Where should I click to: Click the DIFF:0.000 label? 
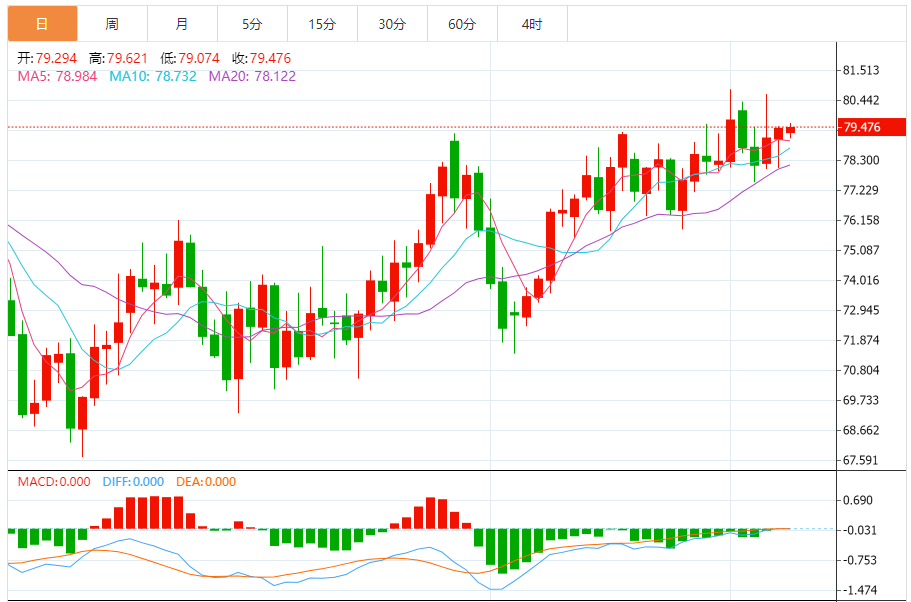tap(133, 482)
